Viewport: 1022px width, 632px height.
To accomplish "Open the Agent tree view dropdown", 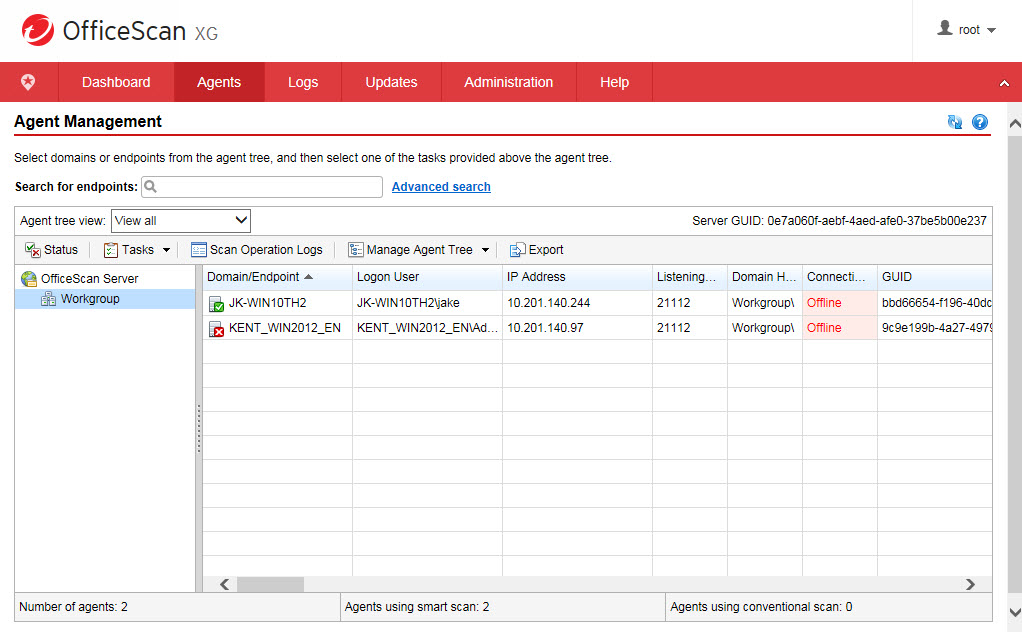I will coord(181,221).
